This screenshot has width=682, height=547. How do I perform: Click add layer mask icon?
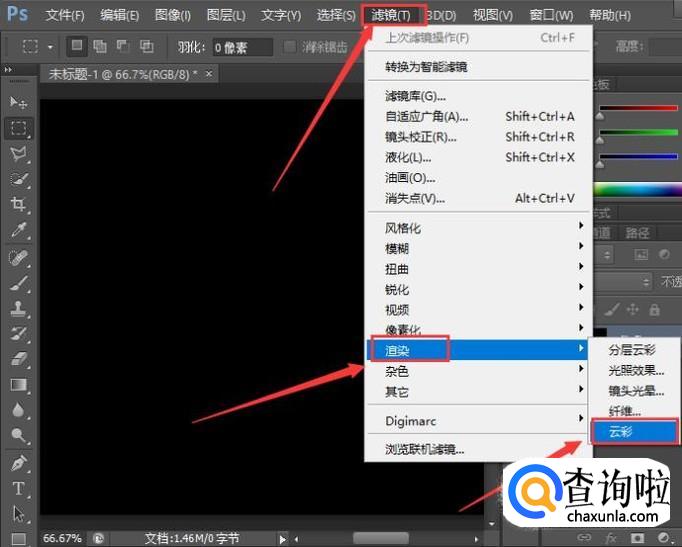pyautogui.click(x=638, y=538)
